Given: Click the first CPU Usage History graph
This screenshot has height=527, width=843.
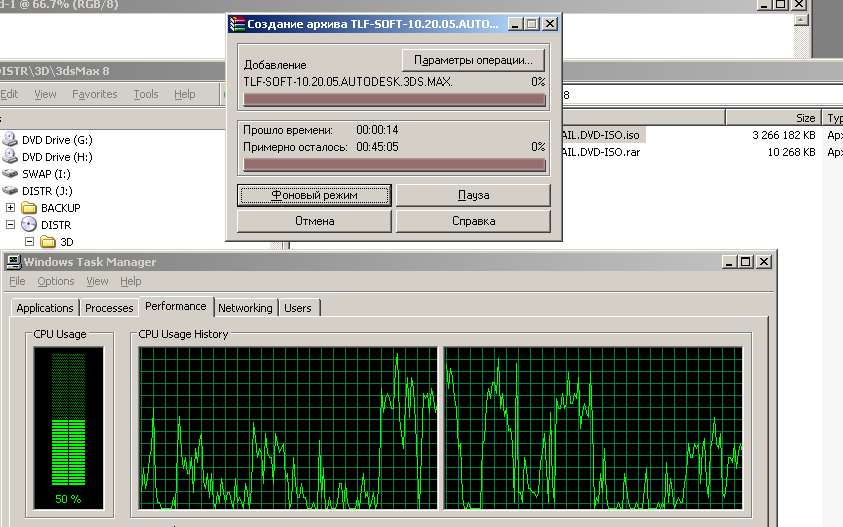Looking at the screenshot, I should click(288, 428).
